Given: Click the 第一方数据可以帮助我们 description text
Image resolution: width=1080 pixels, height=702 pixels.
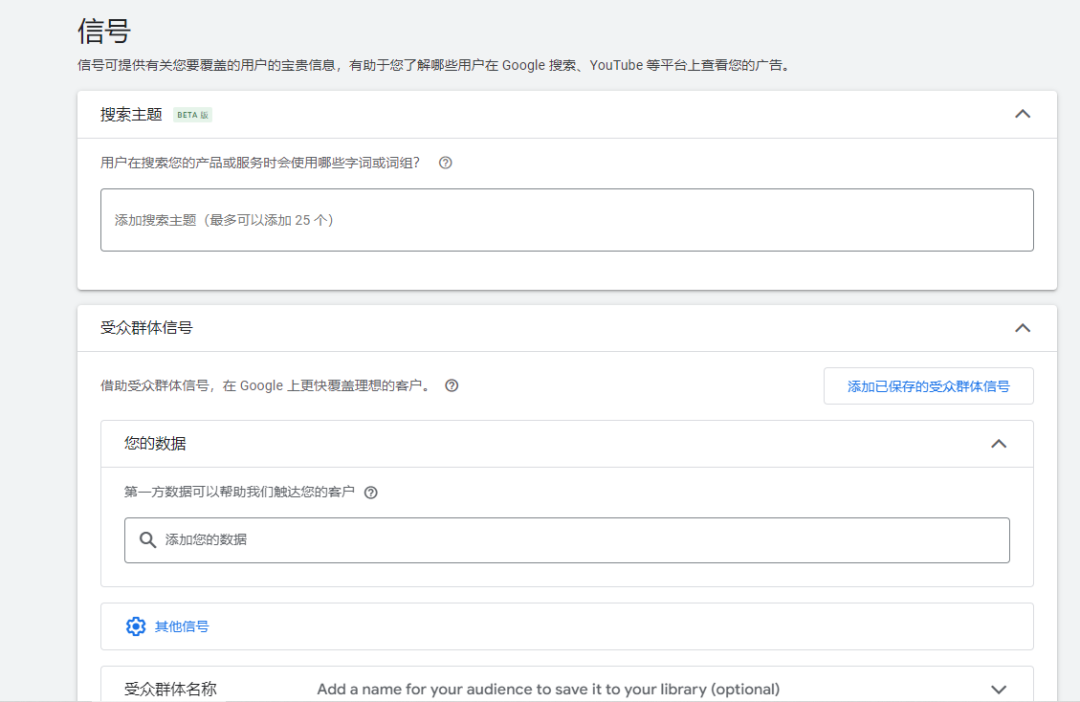Looking at the screenshot, I should tap(239, 492).
